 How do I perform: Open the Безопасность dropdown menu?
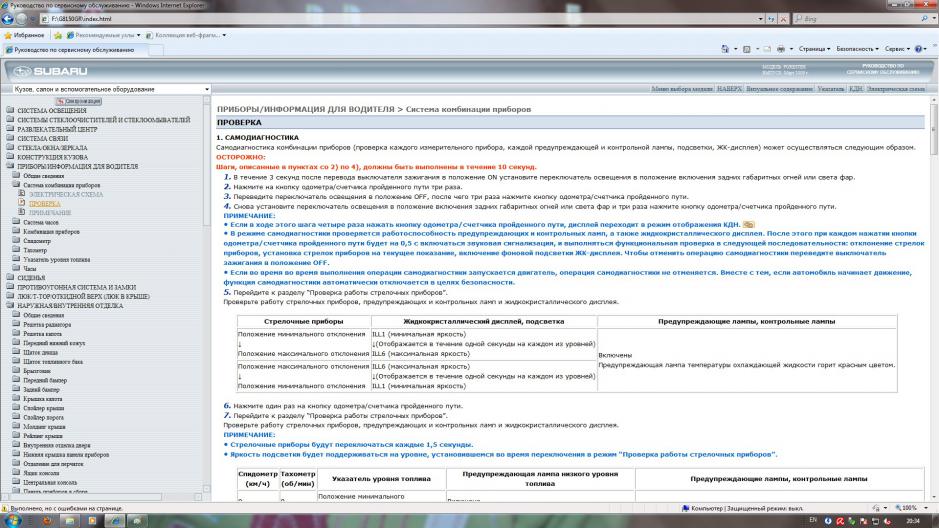tap(858, 49)
